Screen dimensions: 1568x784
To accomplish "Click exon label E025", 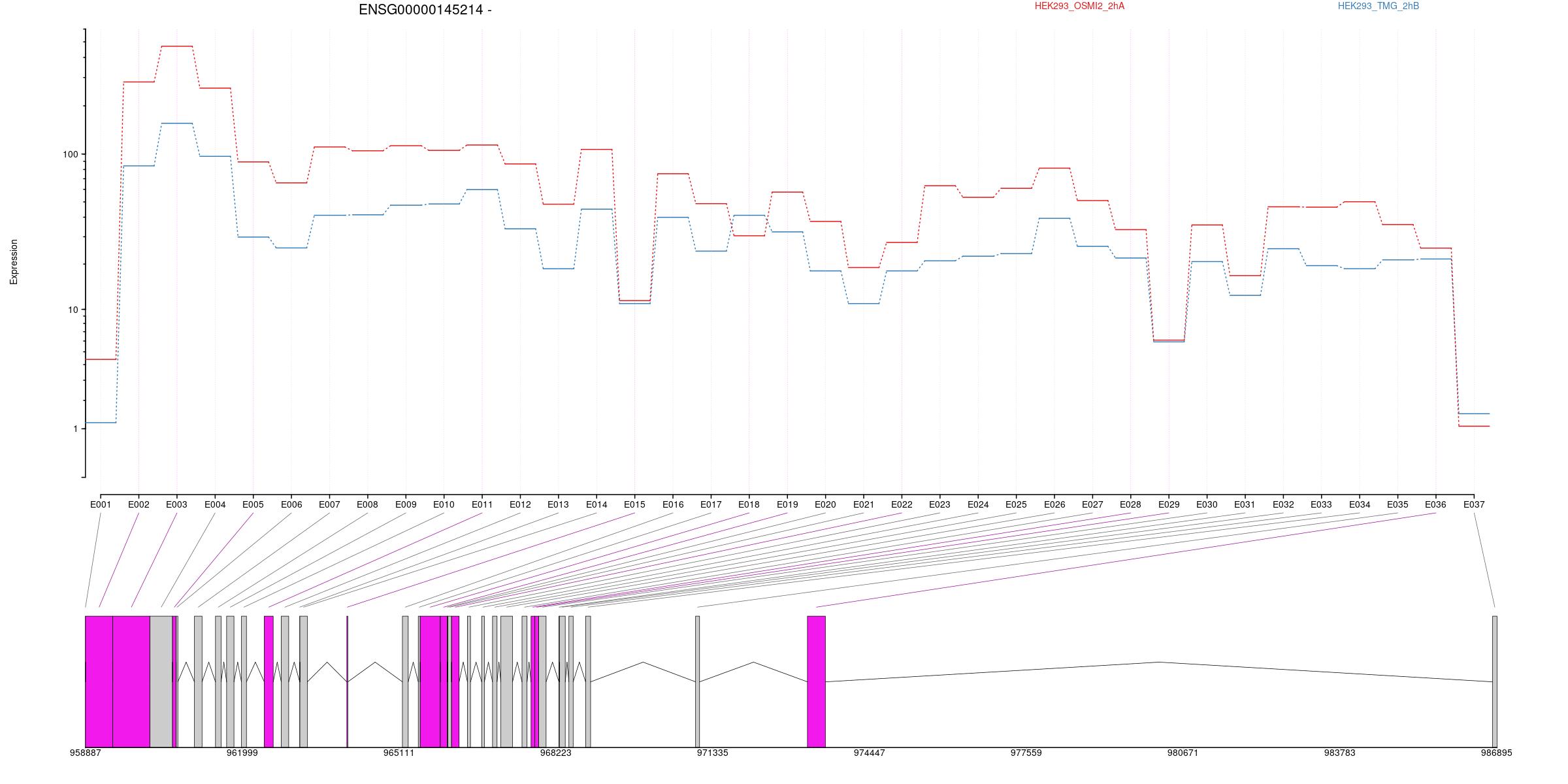I will 1016,504.
